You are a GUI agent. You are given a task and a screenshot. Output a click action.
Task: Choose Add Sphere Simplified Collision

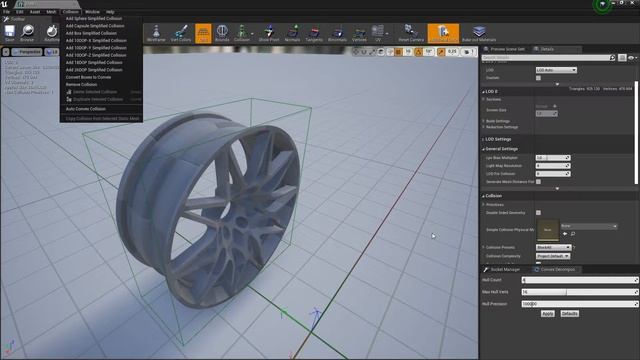tap(94, 18)
